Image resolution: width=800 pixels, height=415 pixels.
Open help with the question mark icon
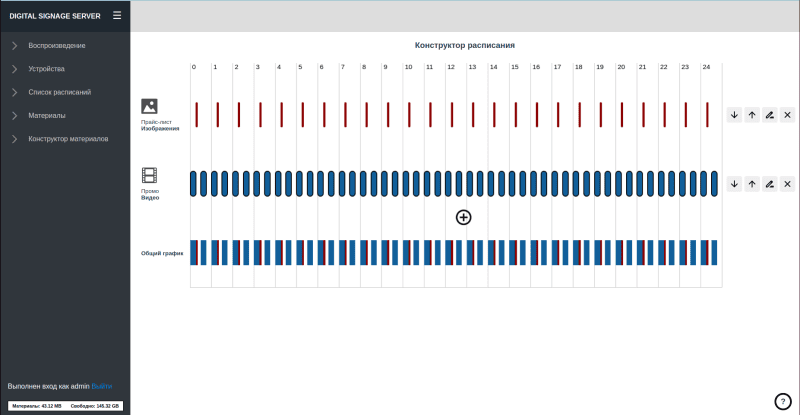pyautogui.click(x=783, y=400)
